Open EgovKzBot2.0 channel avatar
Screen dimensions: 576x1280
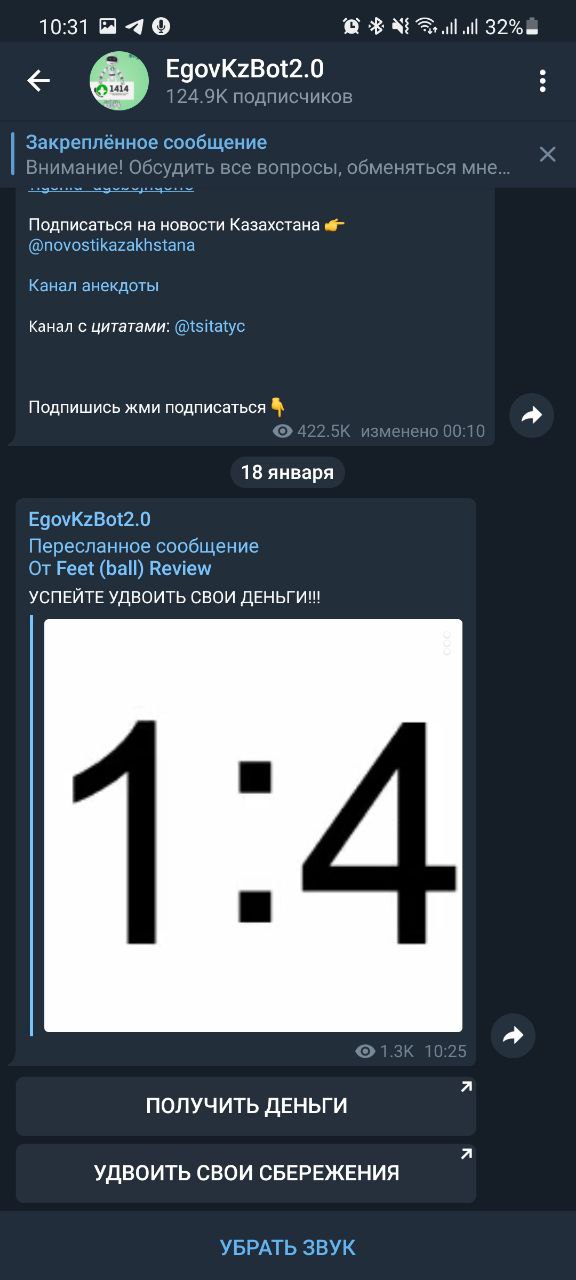click(120, 81)
